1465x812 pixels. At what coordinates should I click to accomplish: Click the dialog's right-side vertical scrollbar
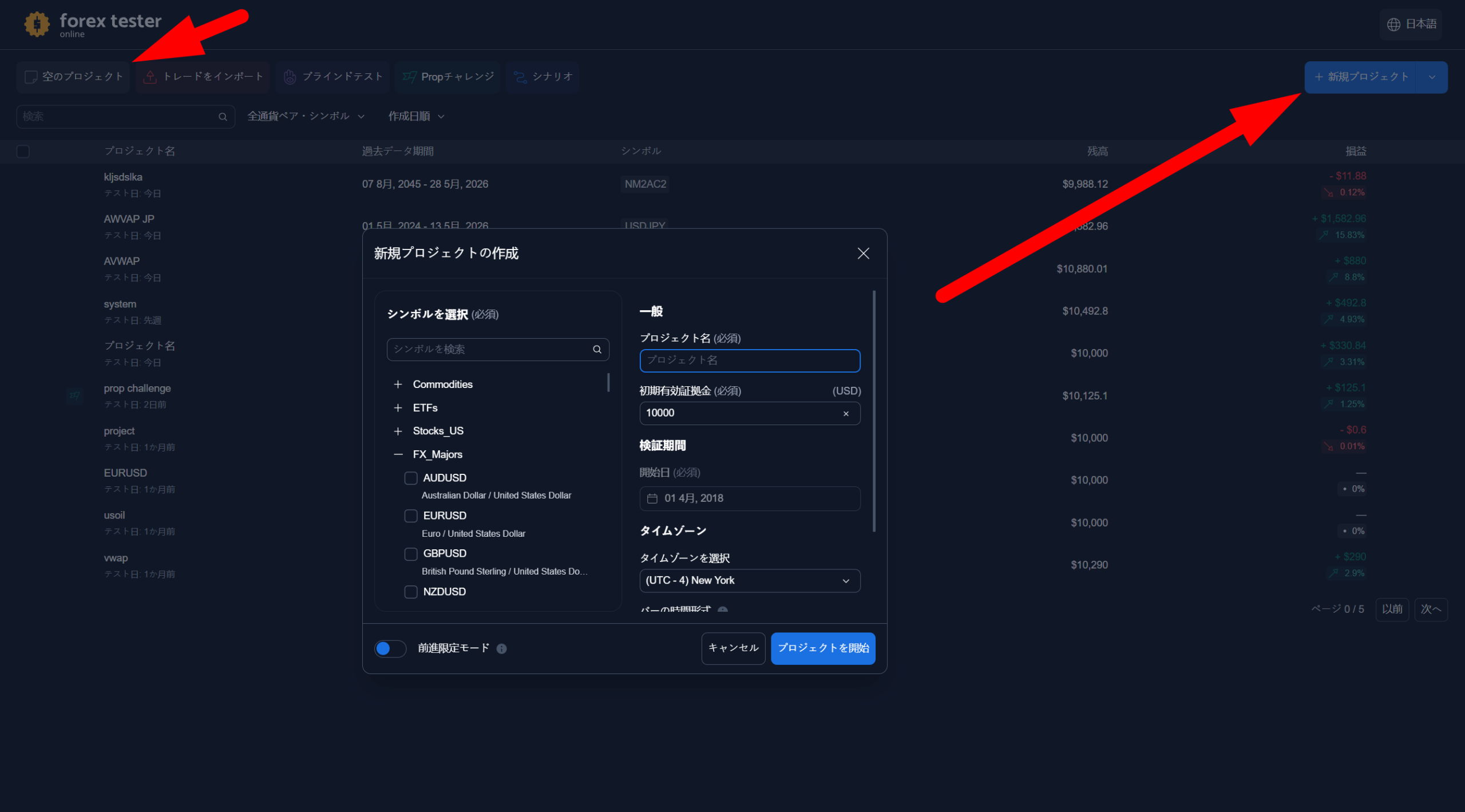coord(873,411)
